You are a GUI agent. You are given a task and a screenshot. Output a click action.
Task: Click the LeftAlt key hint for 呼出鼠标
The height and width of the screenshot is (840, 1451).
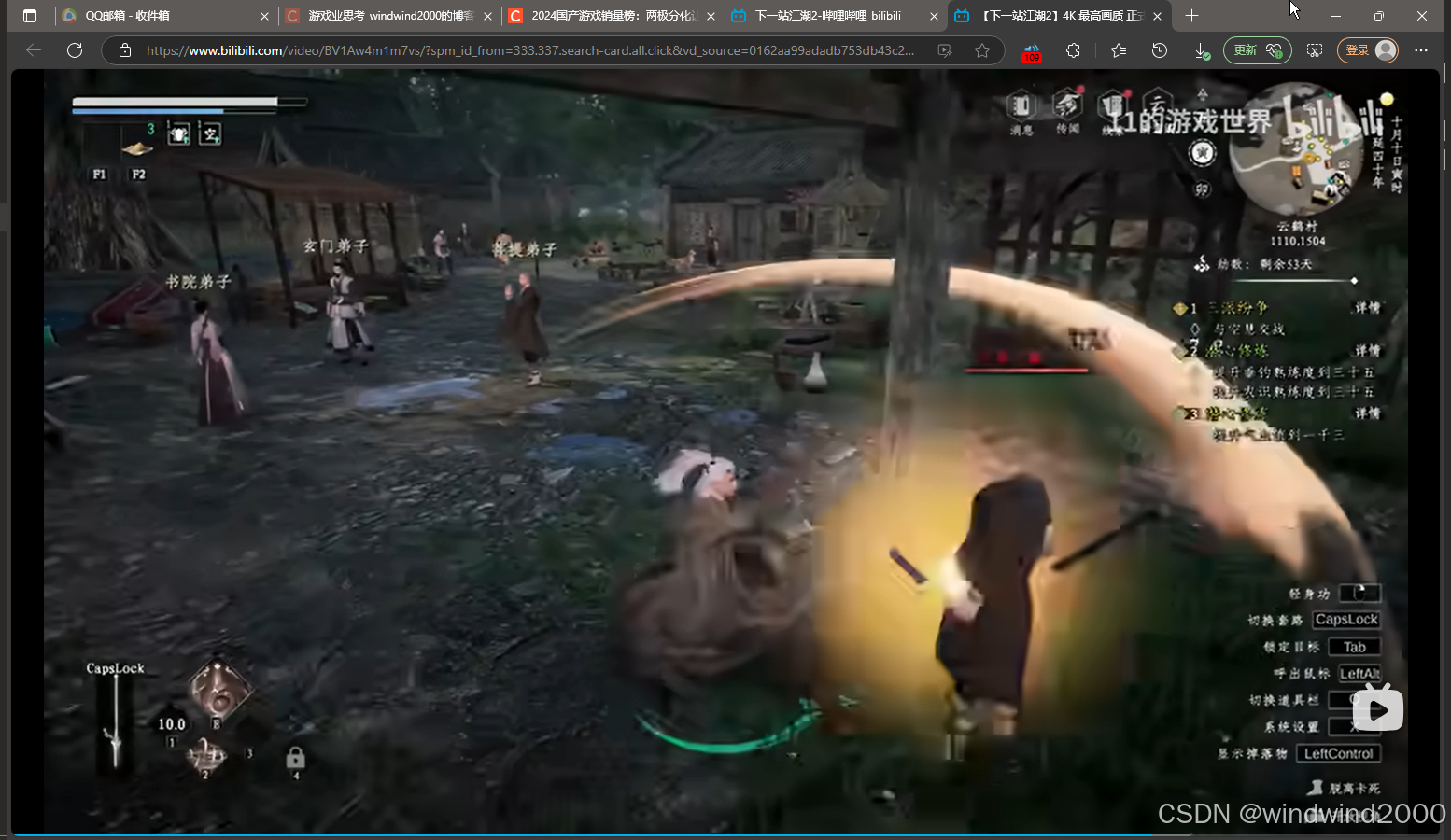(1359, 674)
